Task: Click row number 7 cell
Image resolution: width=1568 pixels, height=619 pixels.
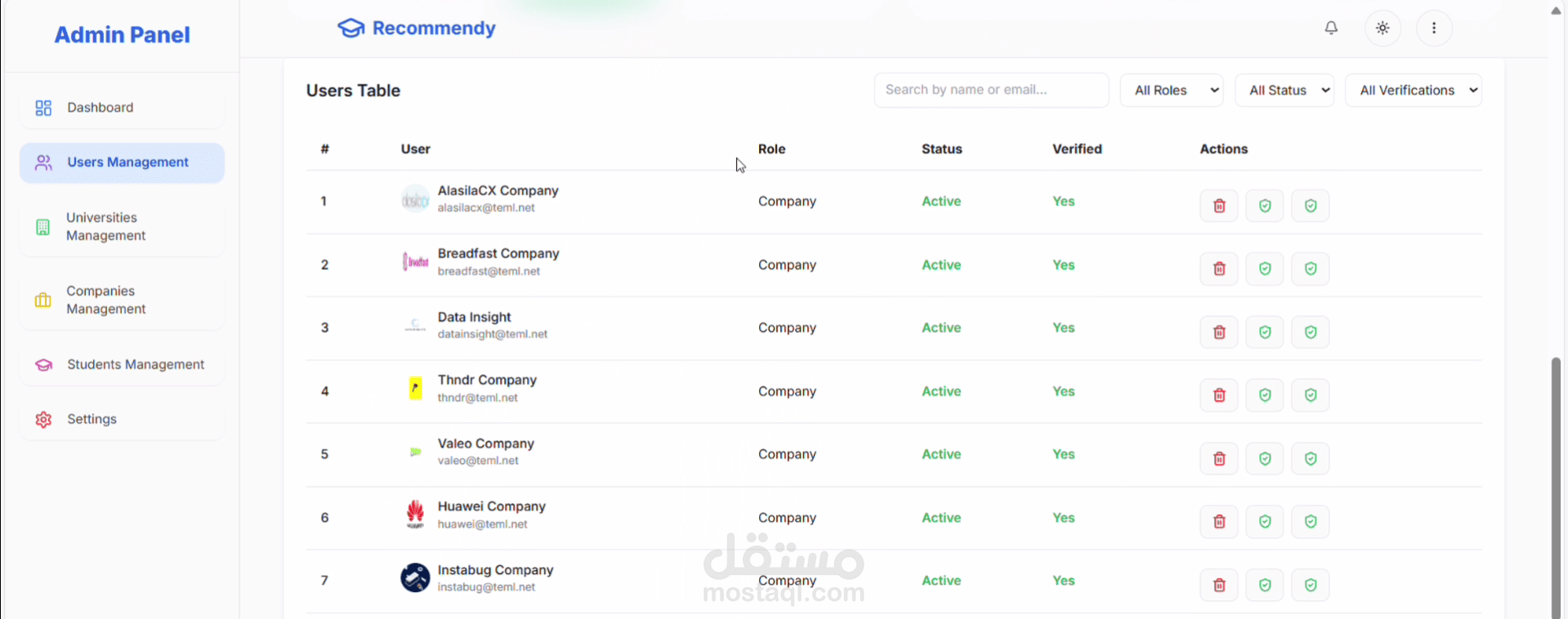Action: [x=324, y=581]
